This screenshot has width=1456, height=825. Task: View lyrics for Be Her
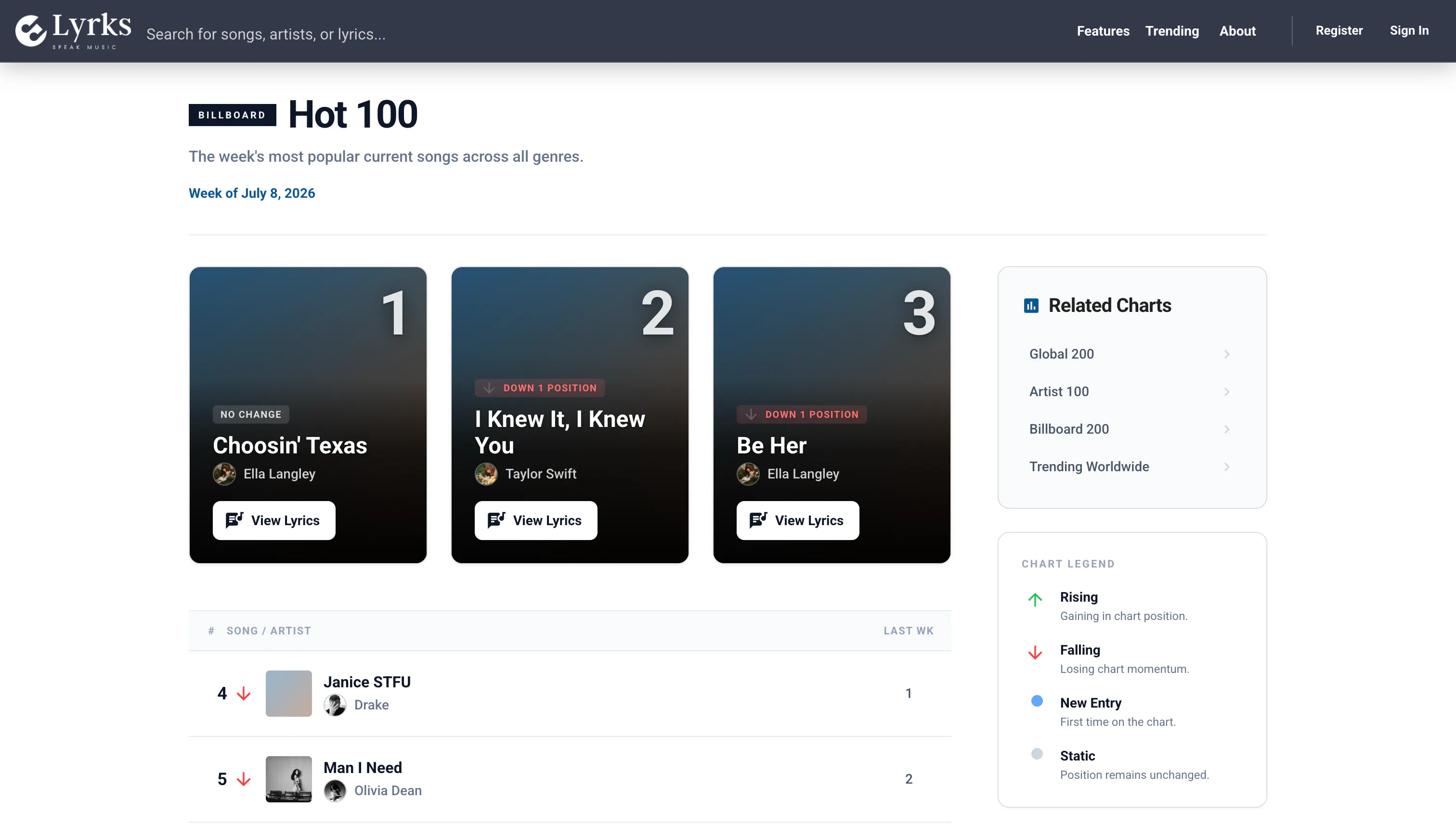click(x=797, y=520)
